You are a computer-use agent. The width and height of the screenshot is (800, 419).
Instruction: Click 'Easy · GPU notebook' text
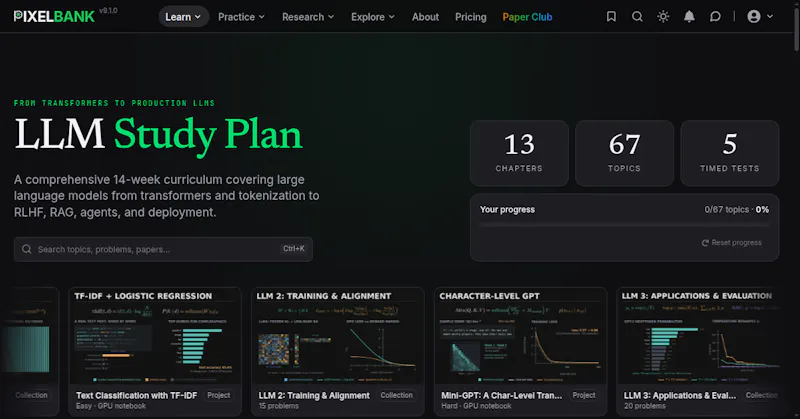[111, 406]
